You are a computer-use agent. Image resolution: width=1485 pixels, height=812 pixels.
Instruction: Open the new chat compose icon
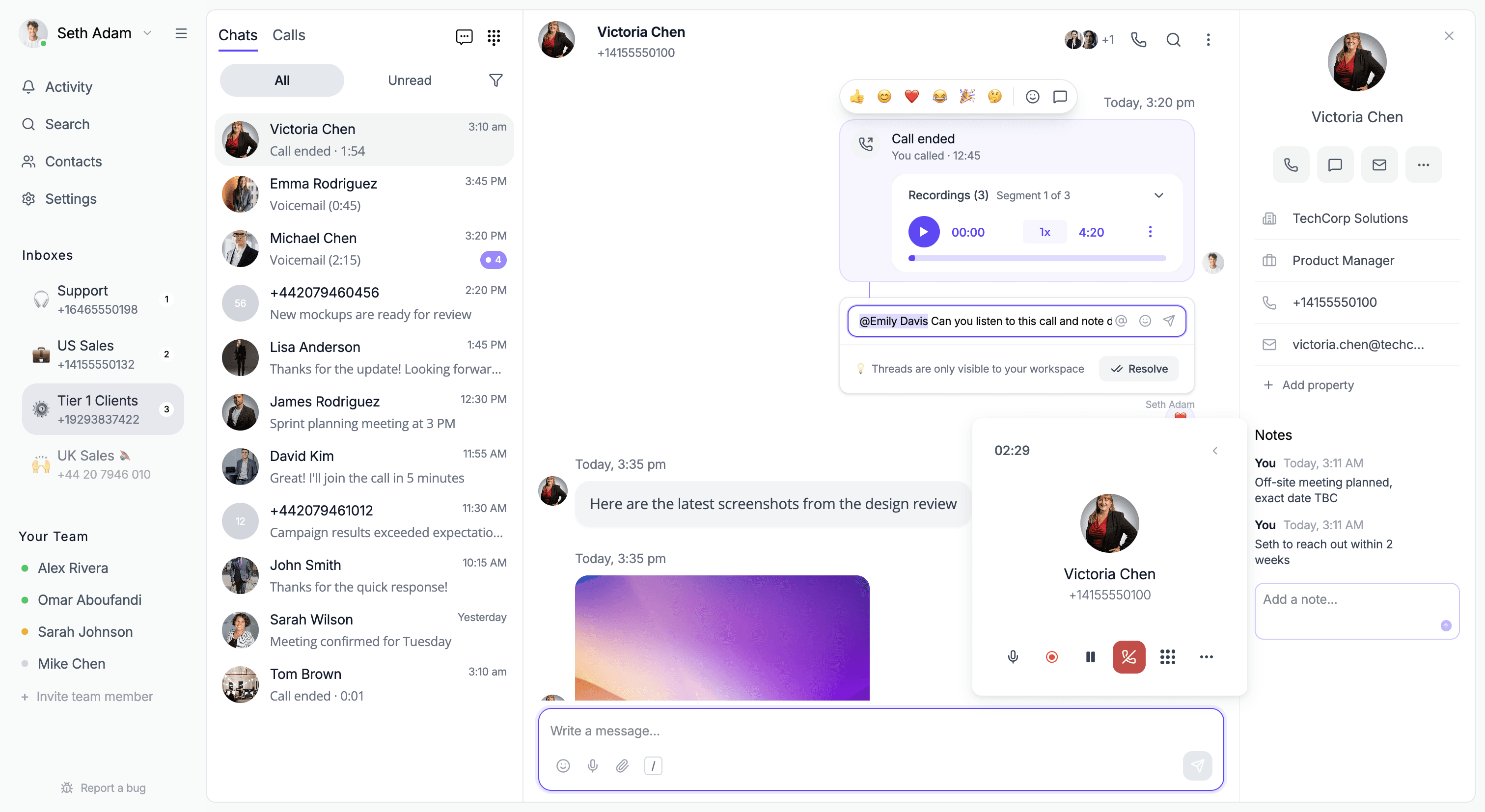[x=464, y=37]
